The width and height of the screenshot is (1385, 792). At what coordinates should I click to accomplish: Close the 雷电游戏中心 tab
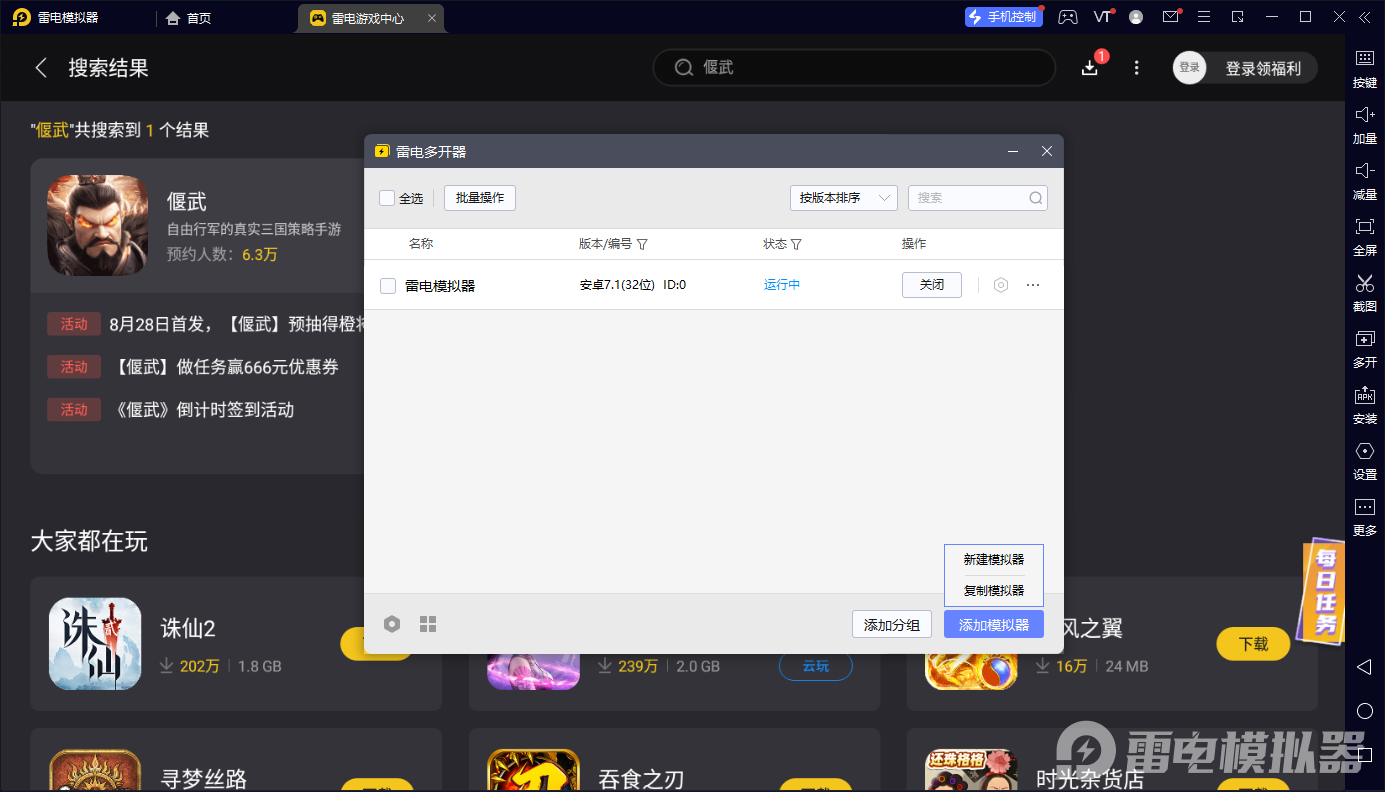(431, 18)
